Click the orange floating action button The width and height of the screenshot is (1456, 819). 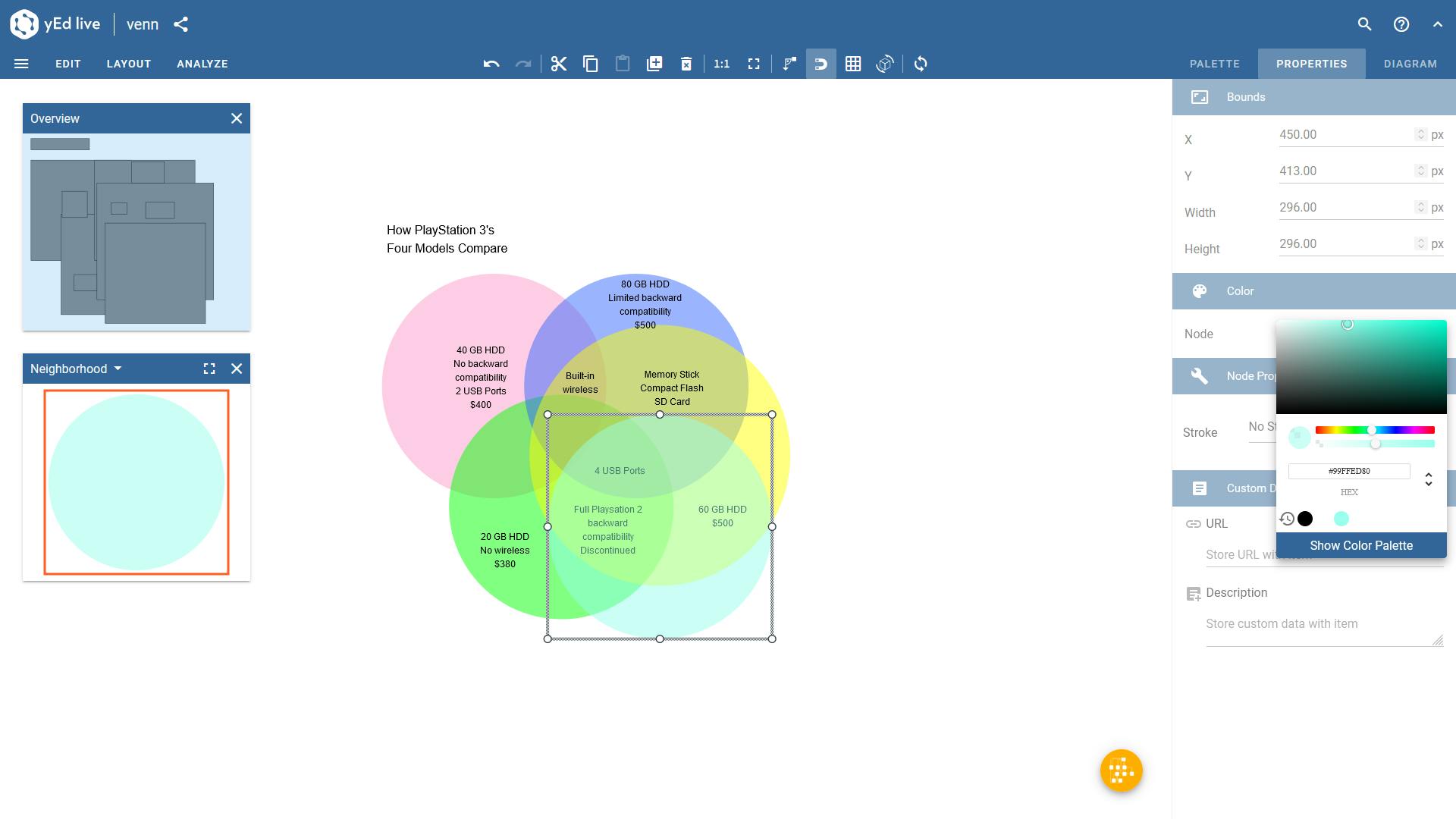click(x=1121, y=770)
